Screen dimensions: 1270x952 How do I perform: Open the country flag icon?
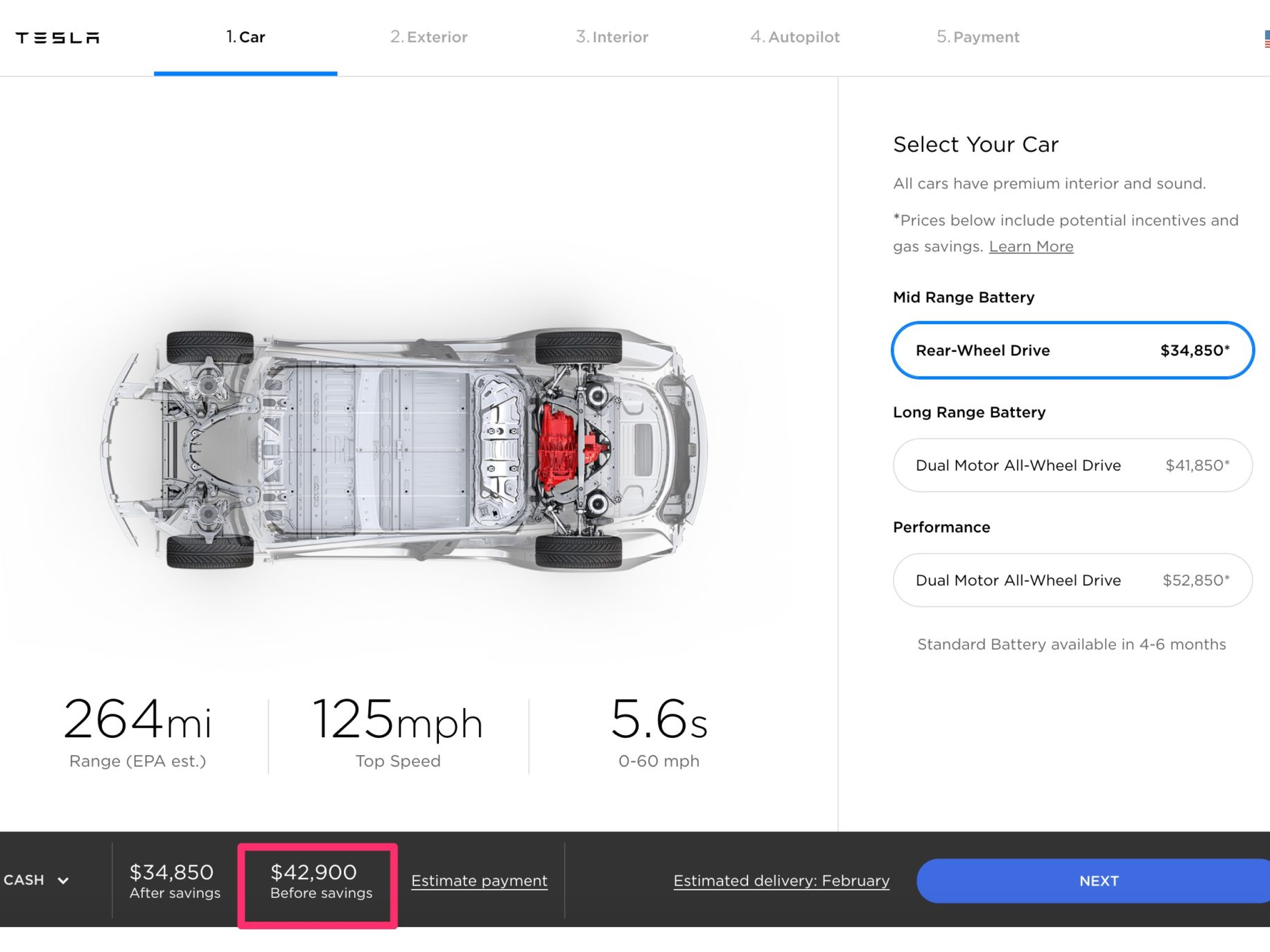[x=1267, y=38]
